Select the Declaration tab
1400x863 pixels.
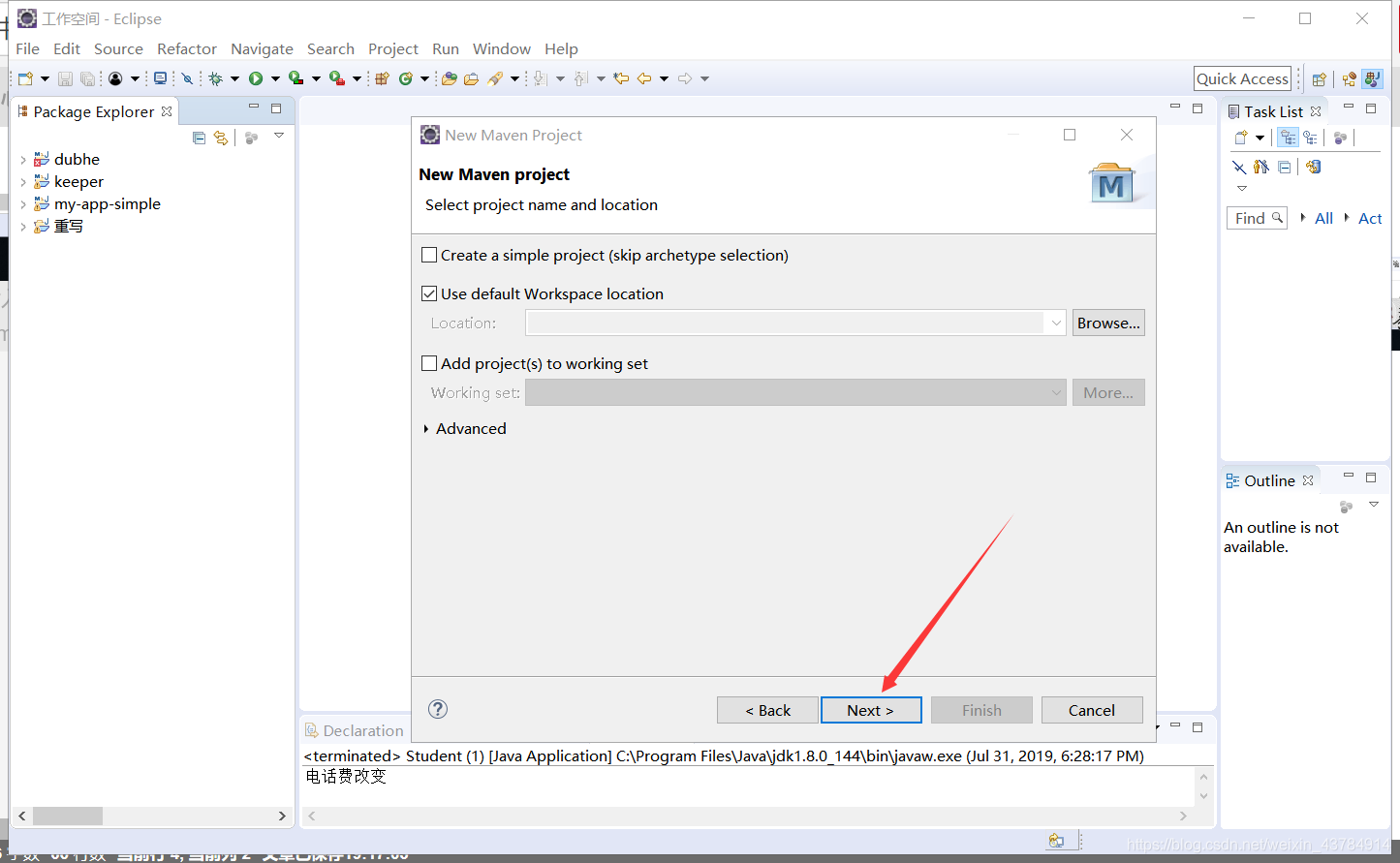tap(354, 730)
